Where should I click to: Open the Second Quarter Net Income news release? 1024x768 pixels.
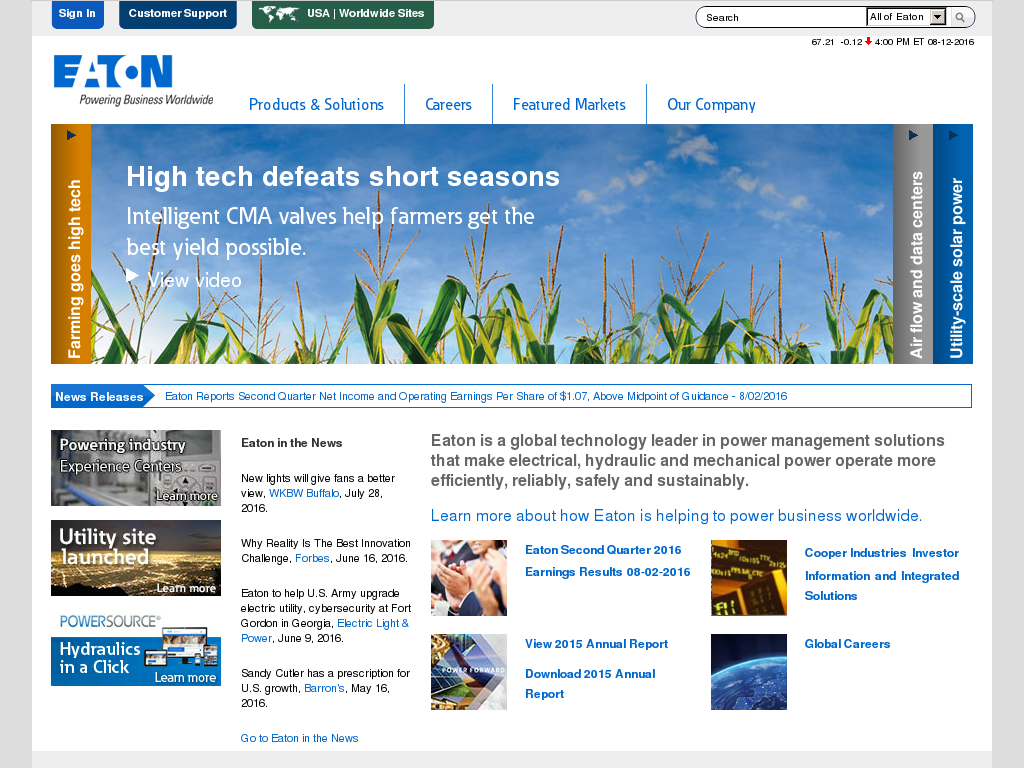tap(475, 396)
